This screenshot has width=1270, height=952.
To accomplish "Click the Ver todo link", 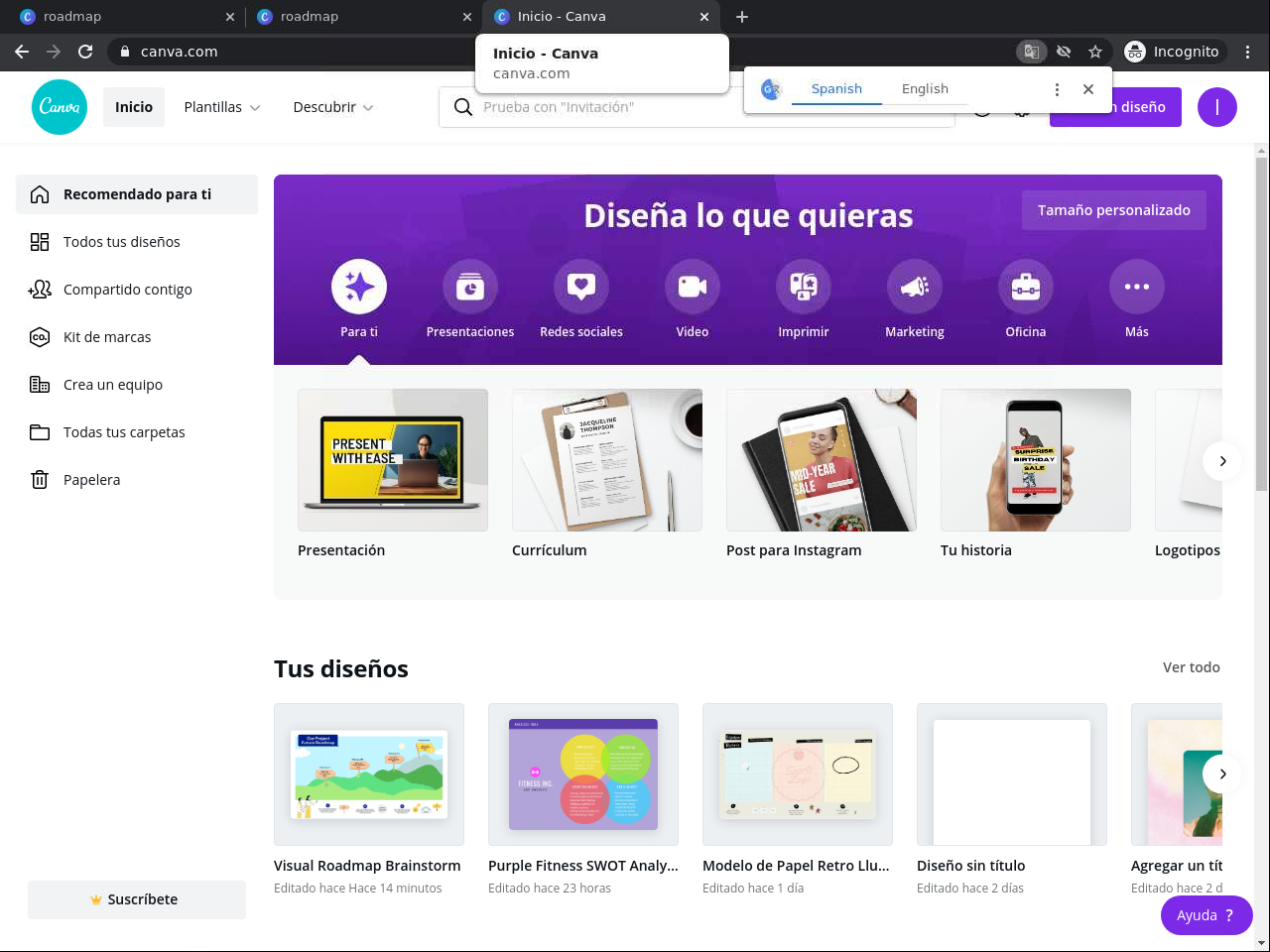I will (1192, 667).
